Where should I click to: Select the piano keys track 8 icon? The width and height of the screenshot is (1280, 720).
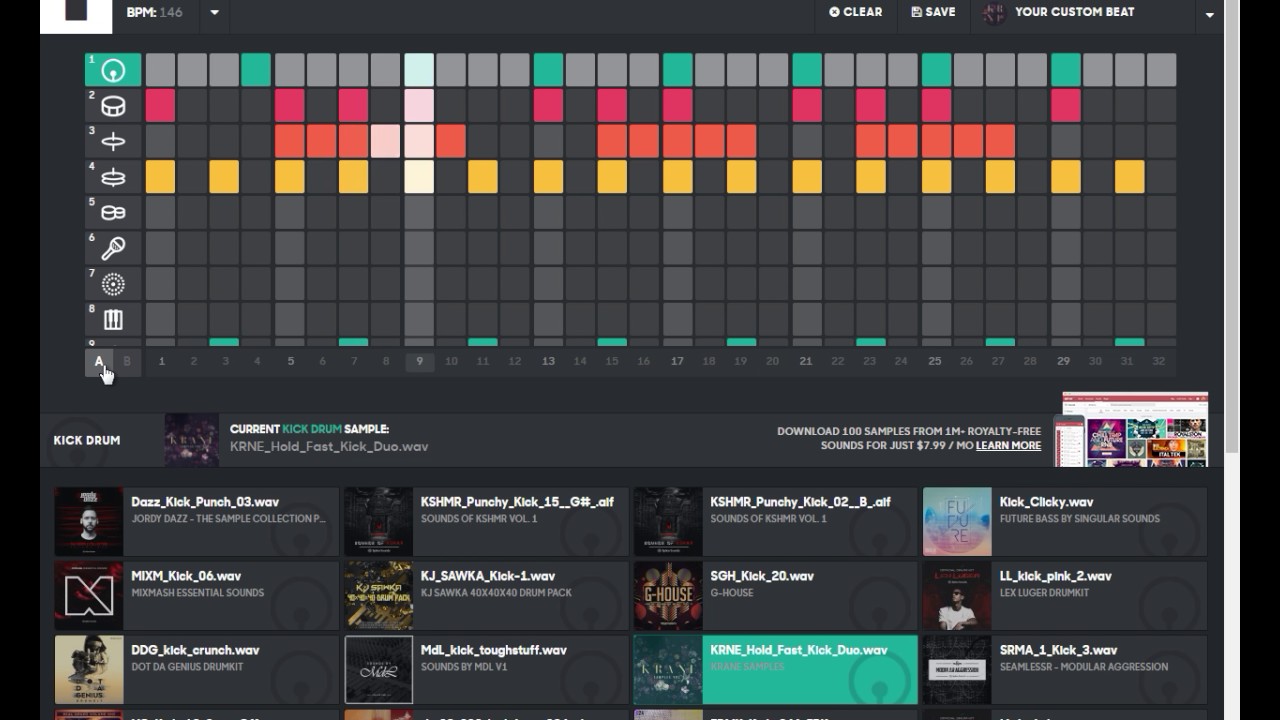point(113,320)
